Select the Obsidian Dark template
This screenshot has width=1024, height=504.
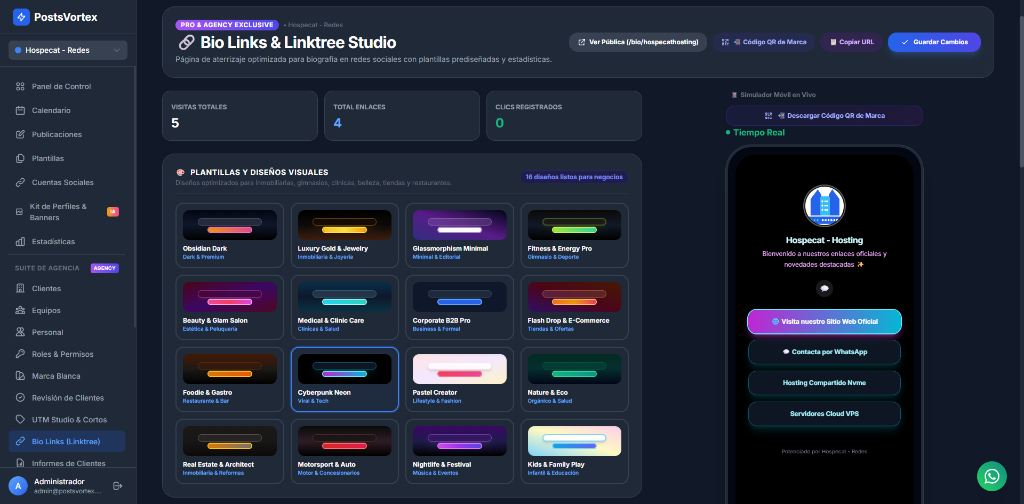point(230,235)
